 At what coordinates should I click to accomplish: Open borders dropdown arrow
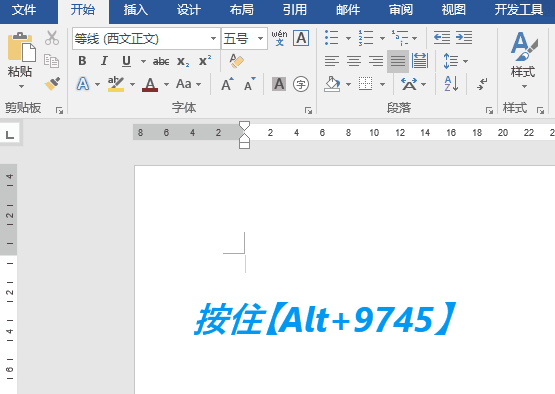382,84
